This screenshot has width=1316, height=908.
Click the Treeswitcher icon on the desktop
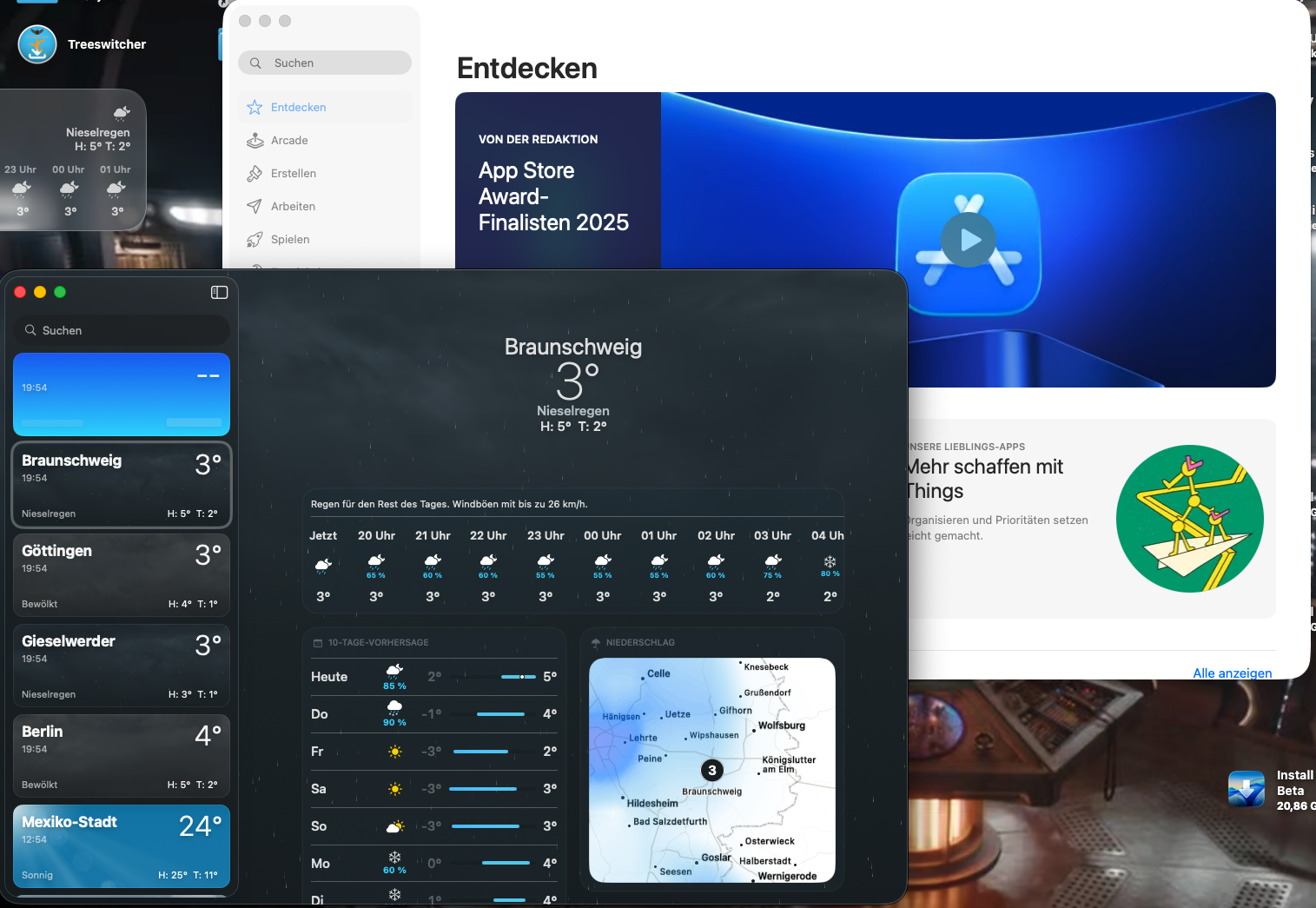pyautogui.click(x=37, y=44)
